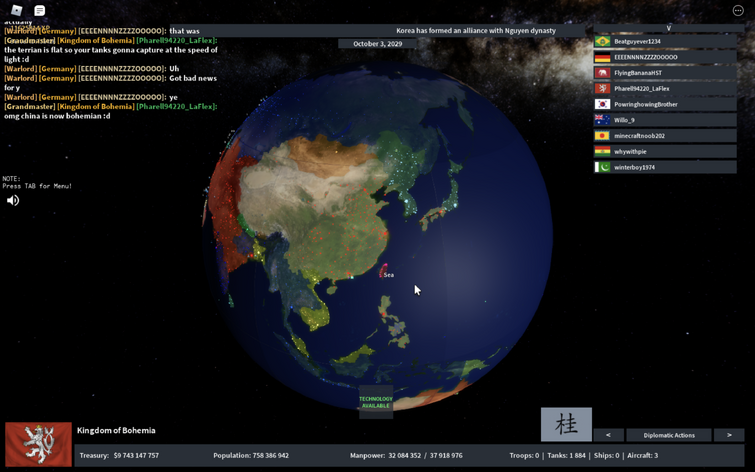This screenshot has height=472, width=755.
Task: Click the 'Press TAB for Menu!' note
Action: coord(37,186)
